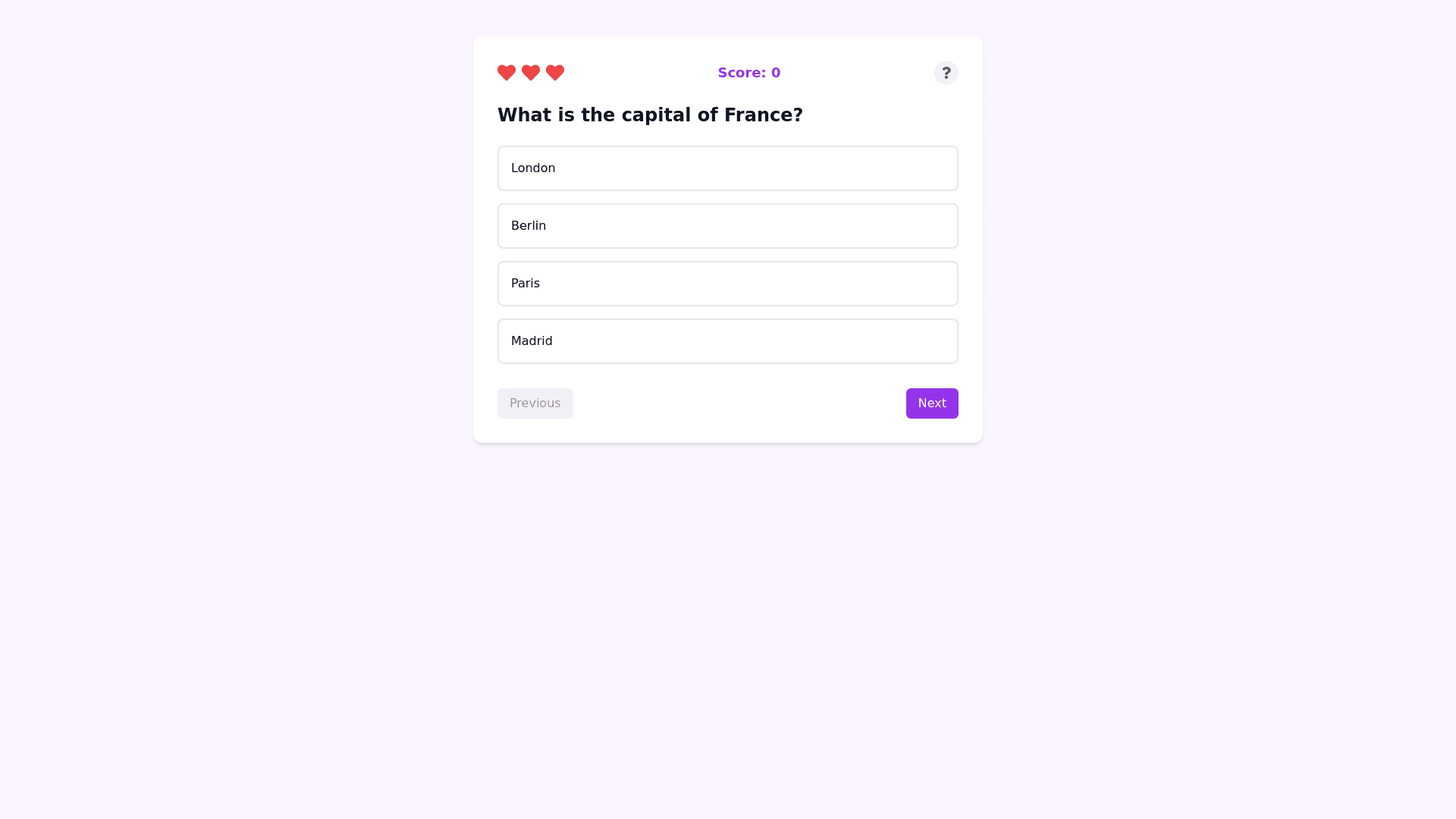Screen dimensions: 1456x819
Task: Choose the option naming Germany's capital
Action: 727,226
